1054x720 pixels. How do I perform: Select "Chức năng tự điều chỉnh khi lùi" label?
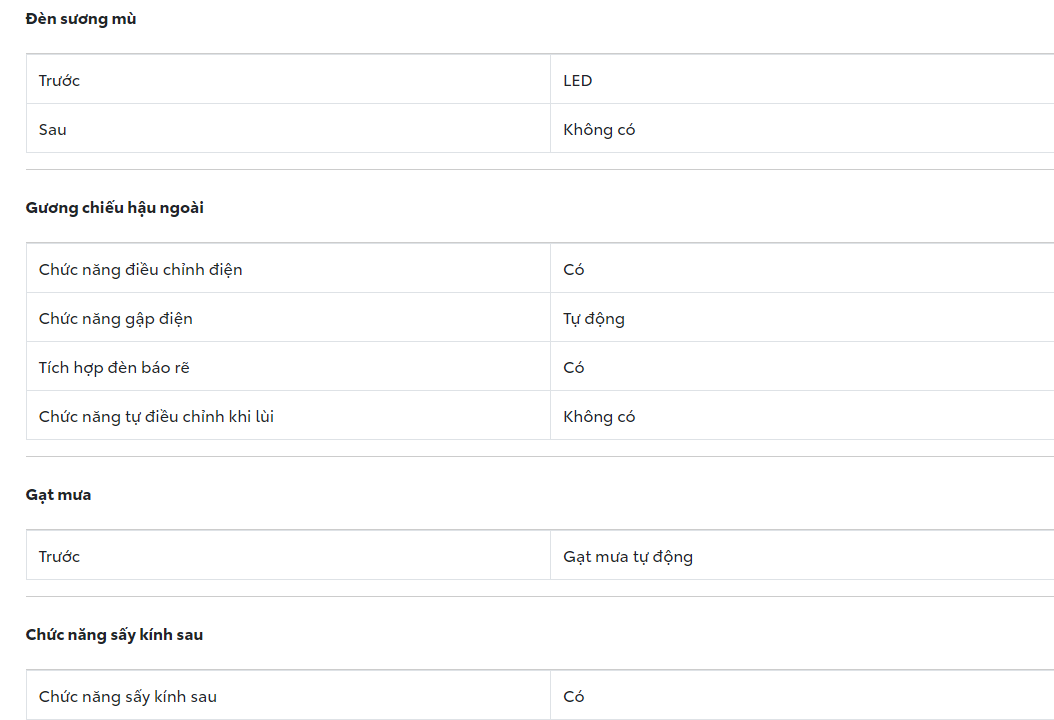(156, 416)
